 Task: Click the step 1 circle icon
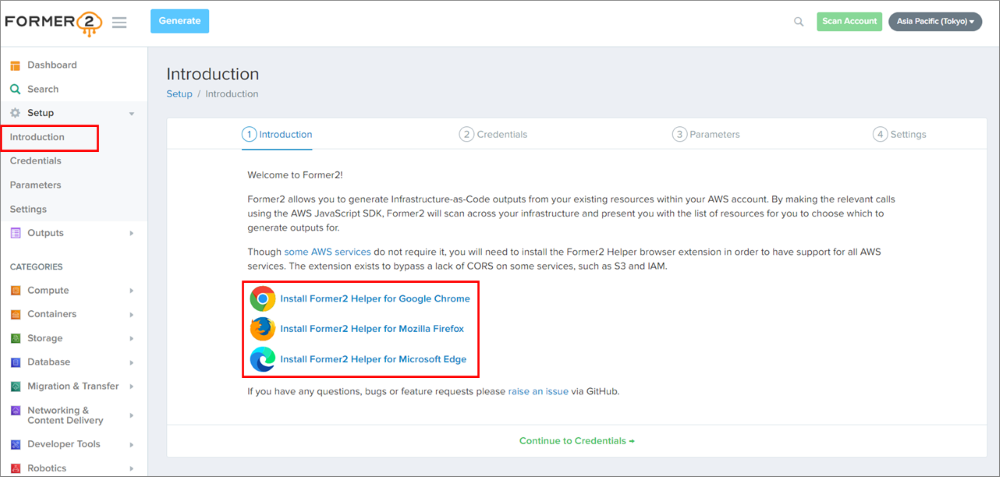(249, 135)
